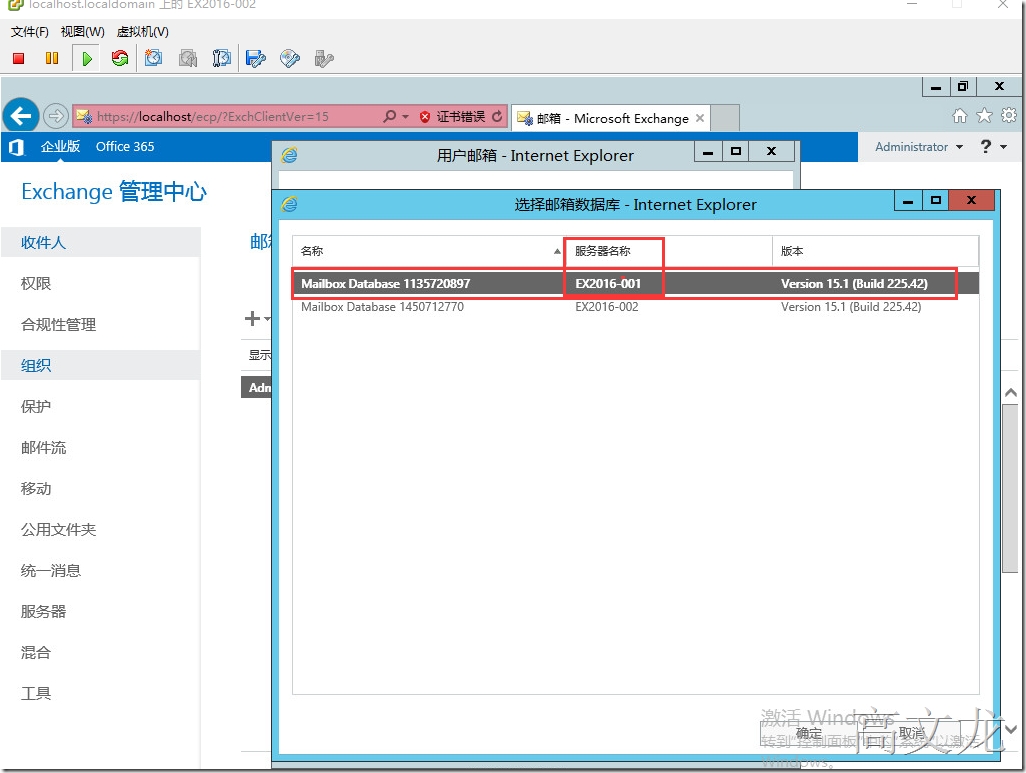
Task: Click the red certificate error icon
Action: pyautogui.click(x=425, y=117)
